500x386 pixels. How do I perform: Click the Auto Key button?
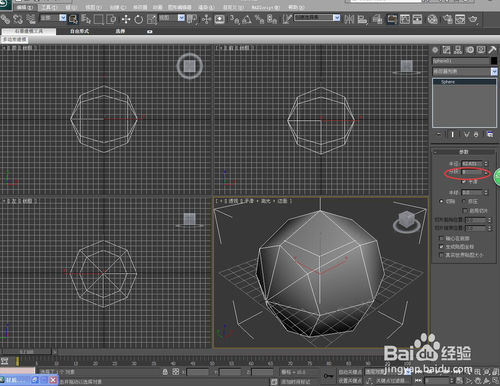tap(350, 372)
